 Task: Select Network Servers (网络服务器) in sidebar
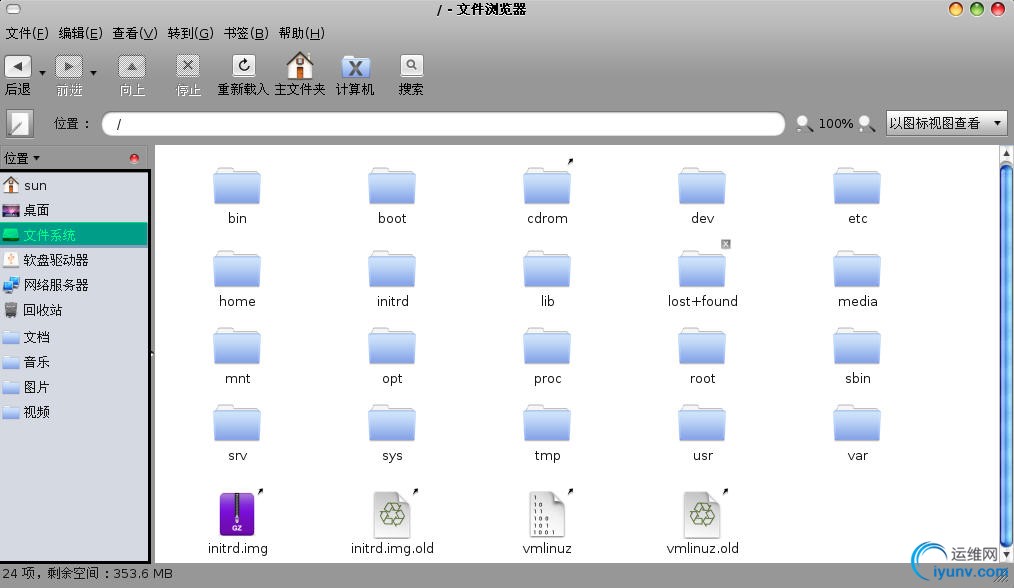(x=55, y=285)
